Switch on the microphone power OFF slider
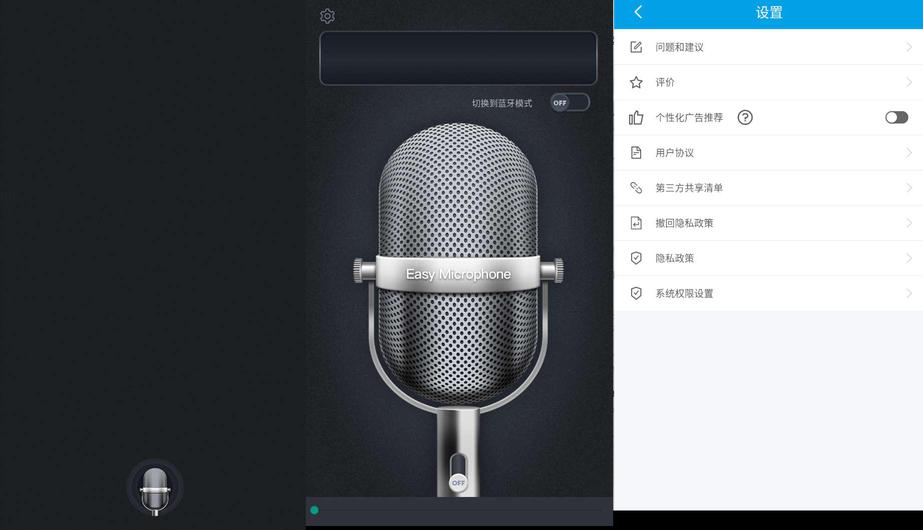This screenshot has width=923, height=530. [458, 473]
